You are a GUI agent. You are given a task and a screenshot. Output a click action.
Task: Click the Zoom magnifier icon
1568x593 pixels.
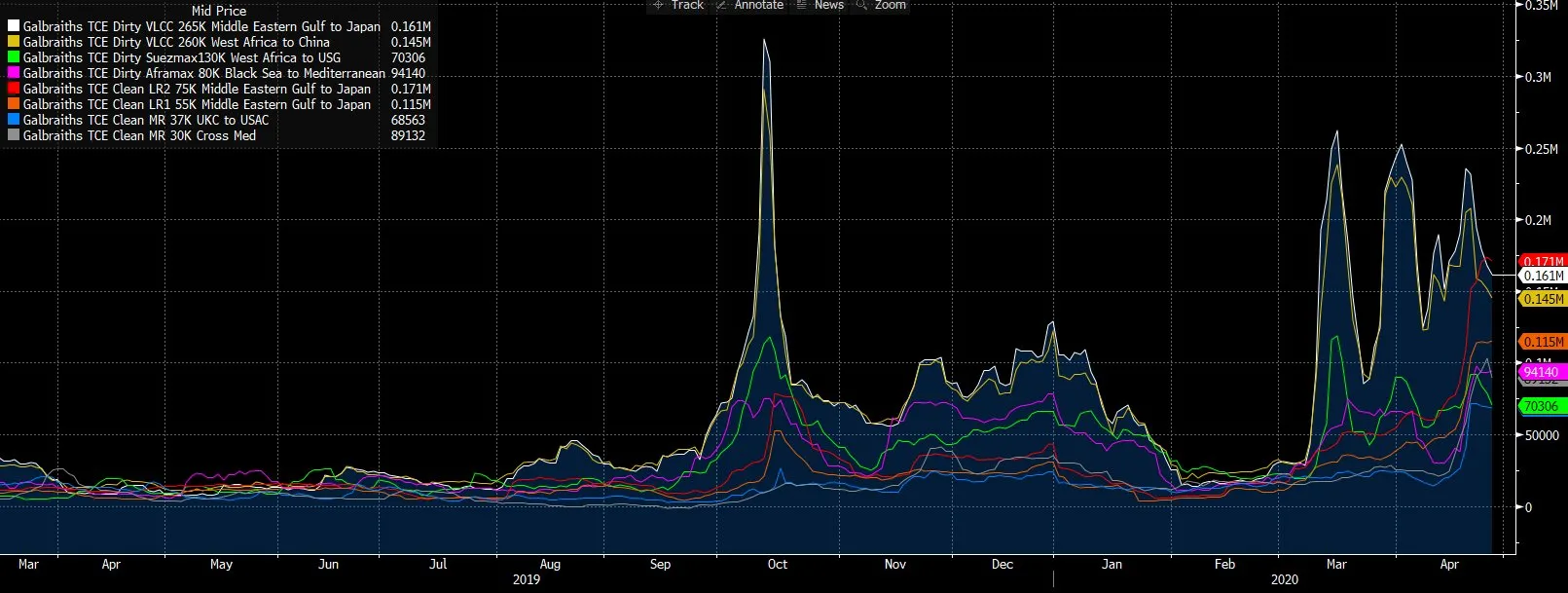[x=861, y=5]
